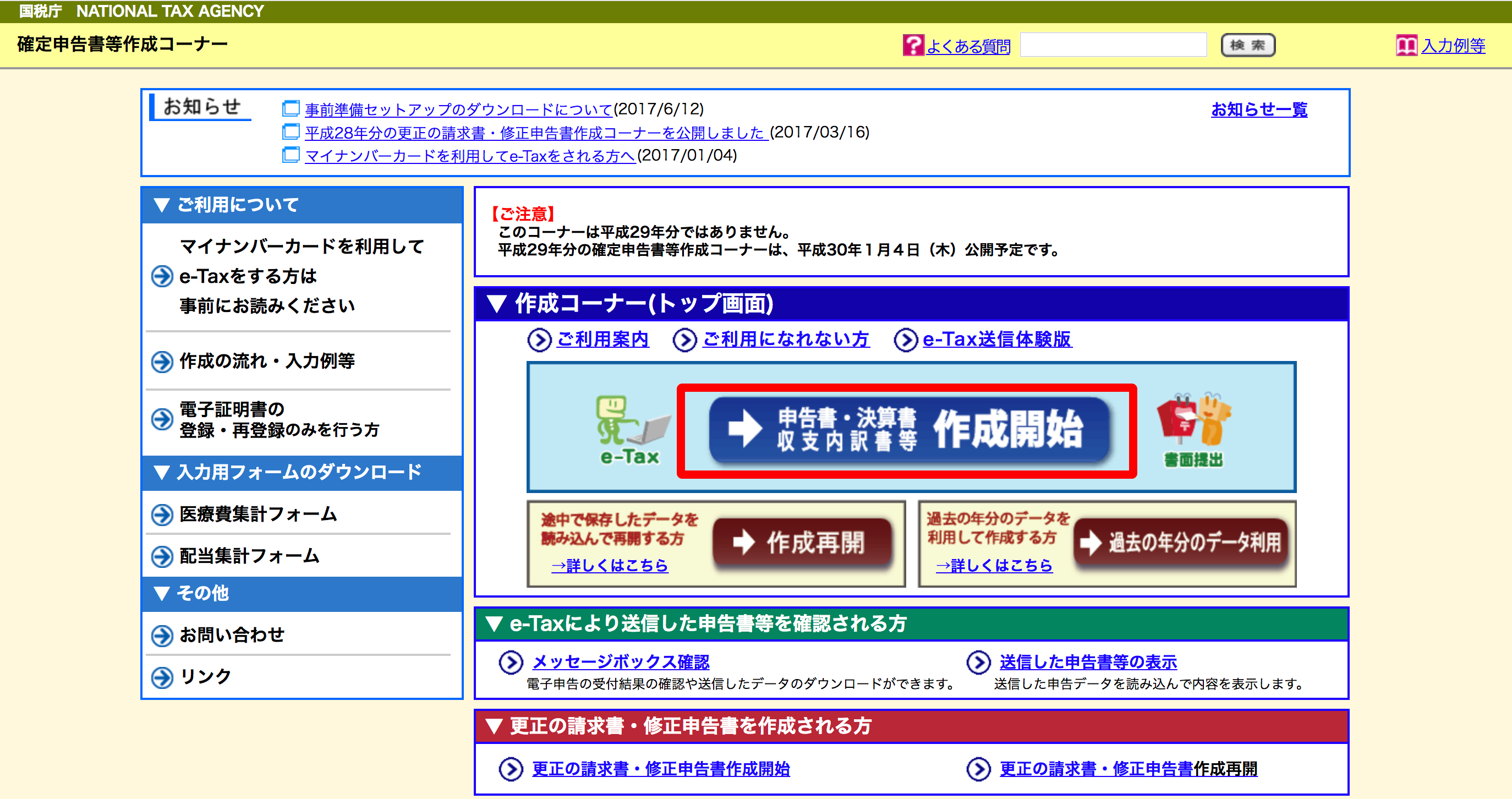This screenshot has height=799, width=1512.
Task: Open 平成28年分の更正の請求書 notice link
Action: pos(536,133)
